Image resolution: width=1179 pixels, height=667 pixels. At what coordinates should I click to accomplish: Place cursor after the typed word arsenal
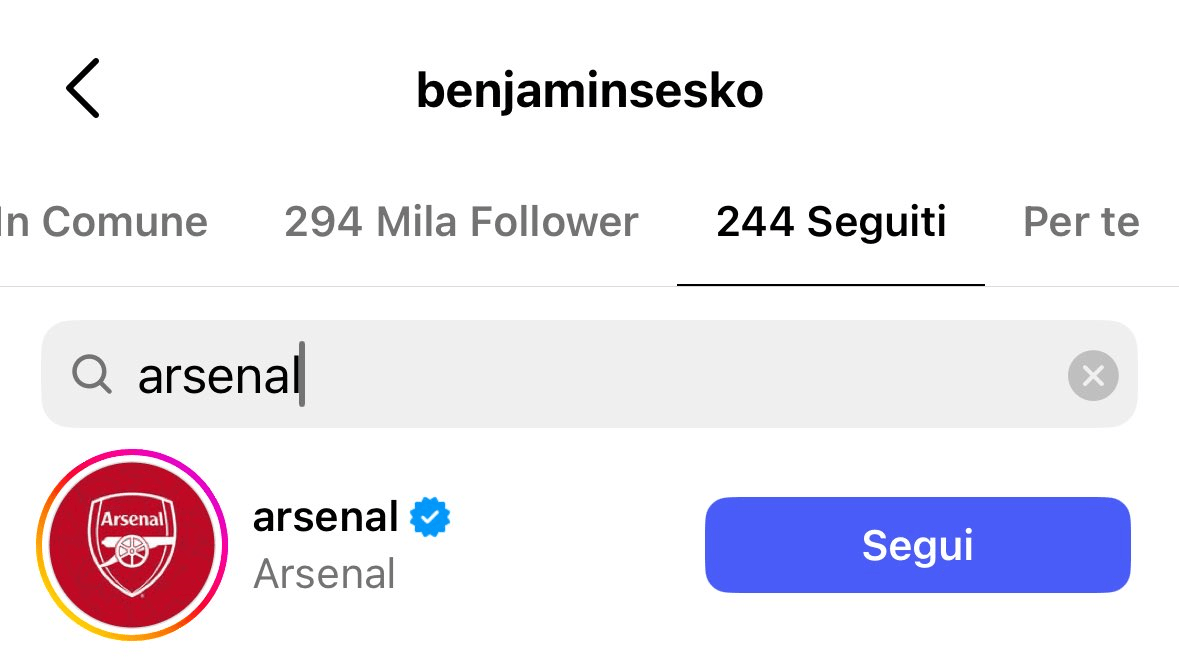[303, 376]
